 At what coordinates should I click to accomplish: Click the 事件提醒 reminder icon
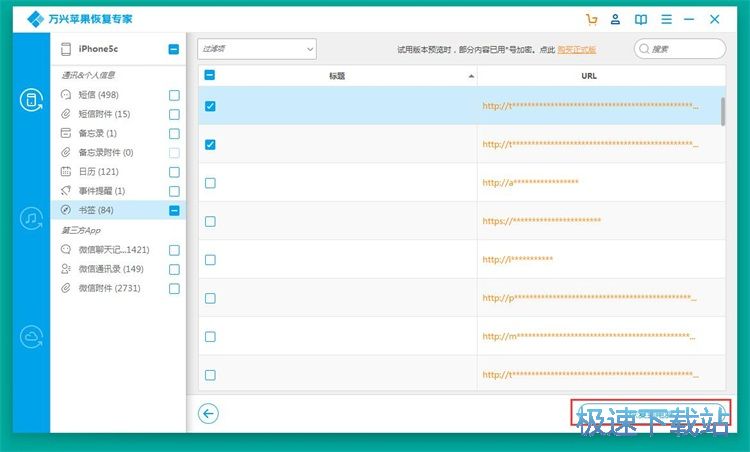pyautogui.click(x=66, y=190)
